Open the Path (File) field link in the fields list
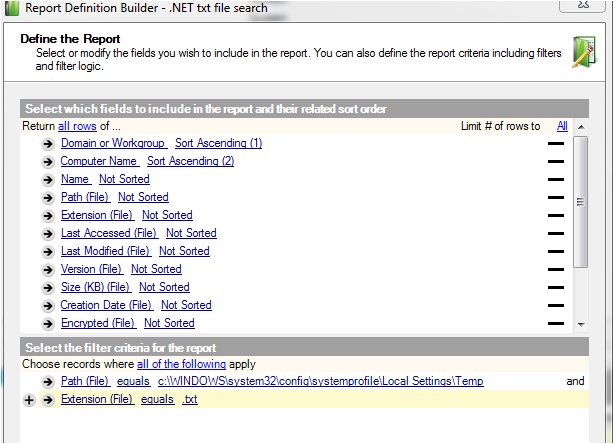 (86, 197)
